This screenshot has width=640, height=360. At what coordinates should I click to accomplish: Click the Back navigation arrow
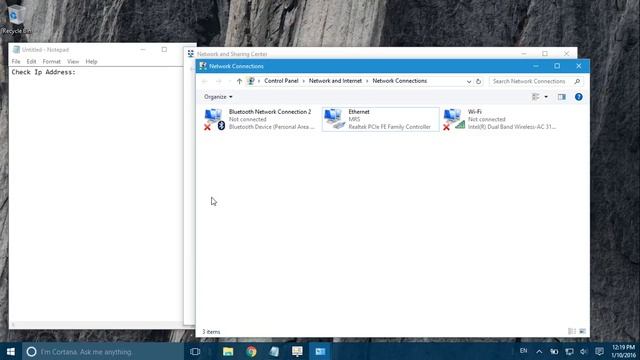click(x=205, y=81)
